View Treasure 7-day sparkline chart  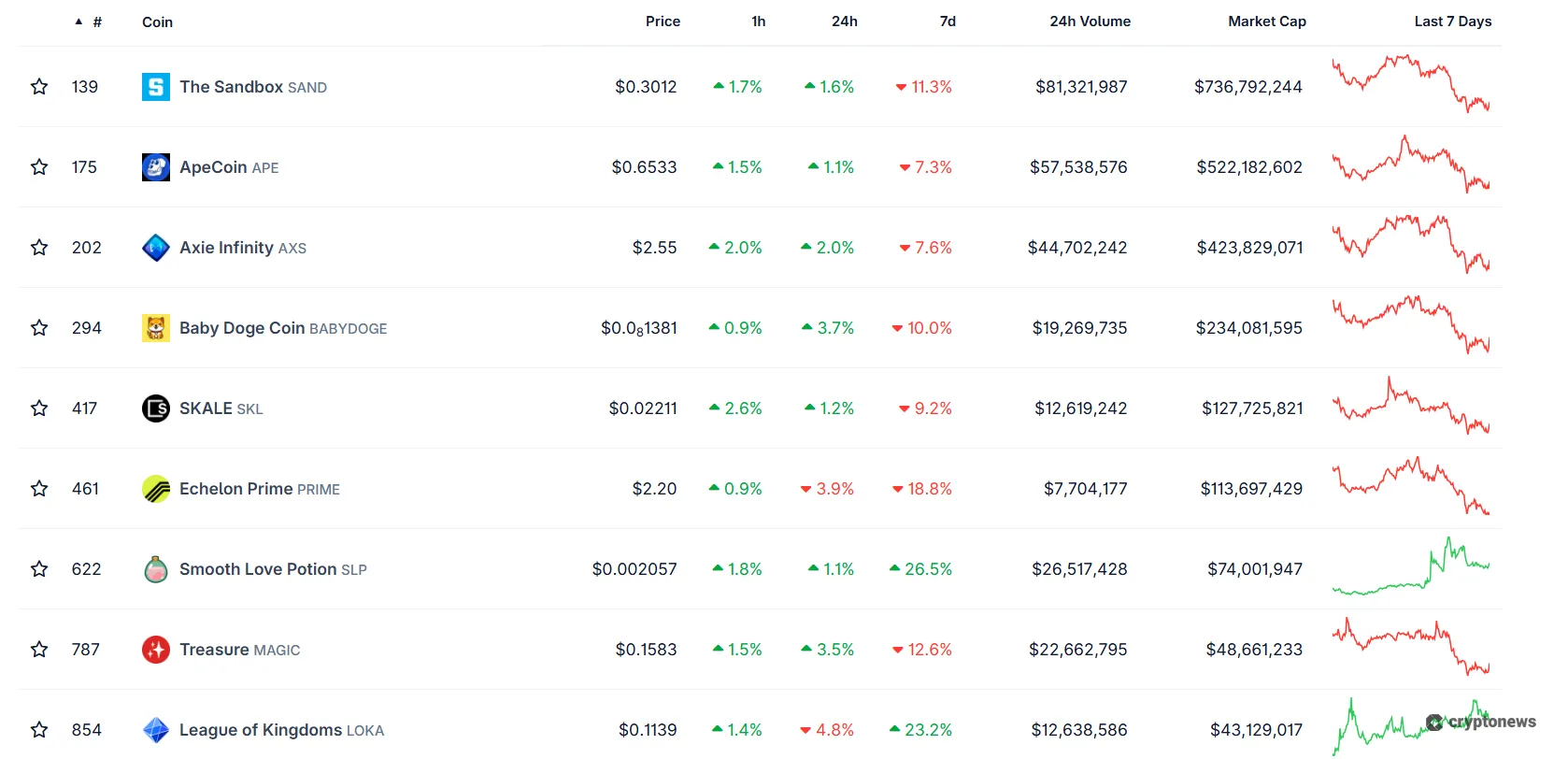click(x=1411, y=647)
